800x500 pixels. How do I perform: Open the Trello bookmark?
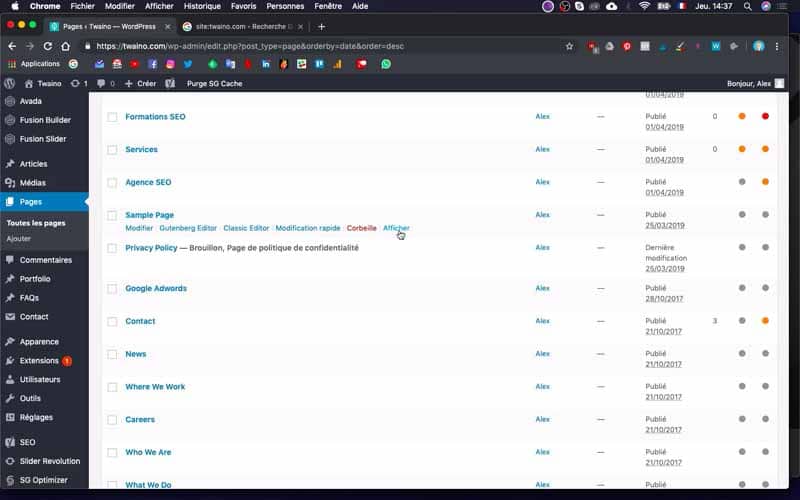coord(319,64)
